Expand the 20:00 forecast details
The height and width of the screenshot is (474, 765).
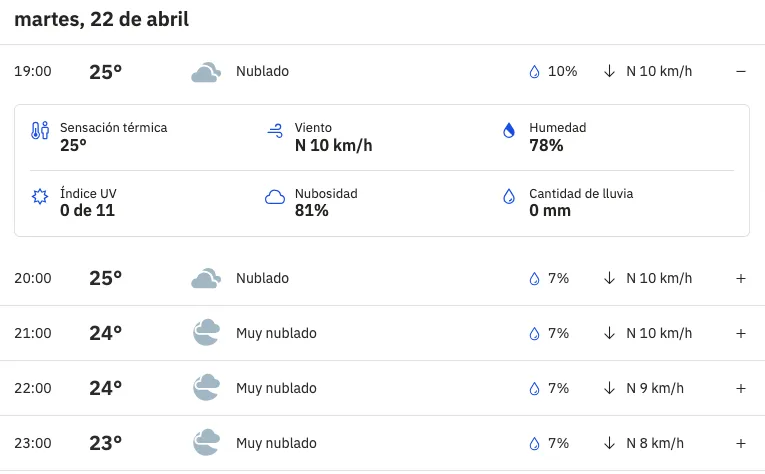[x=741, y=278]
